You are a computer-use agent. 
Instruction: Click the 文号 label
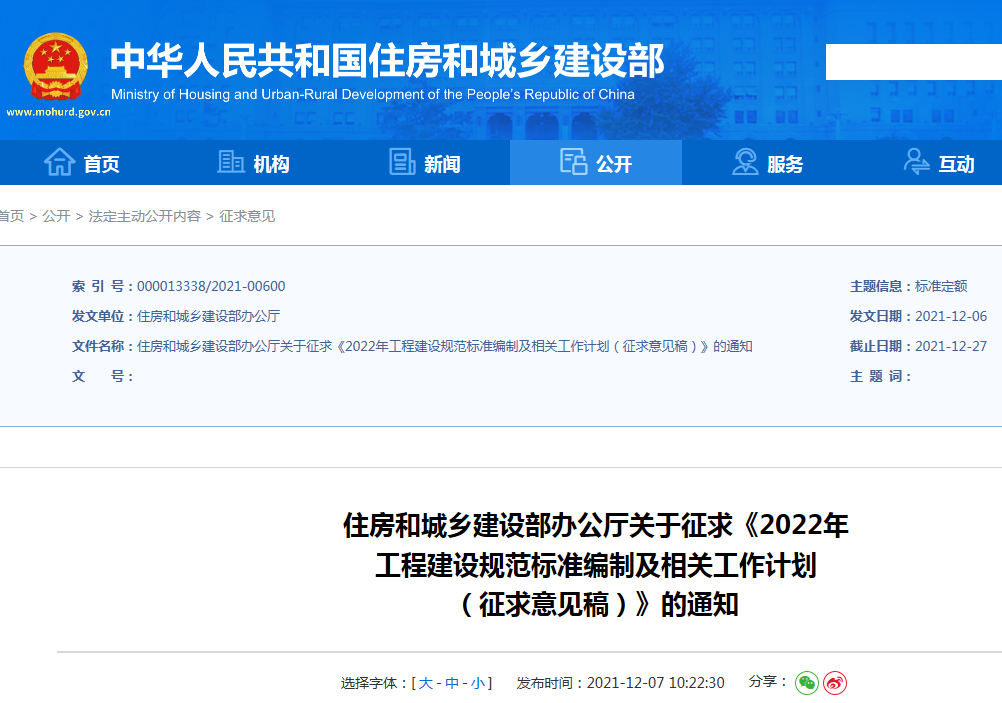pyautogui.click(x=102, y=376)
